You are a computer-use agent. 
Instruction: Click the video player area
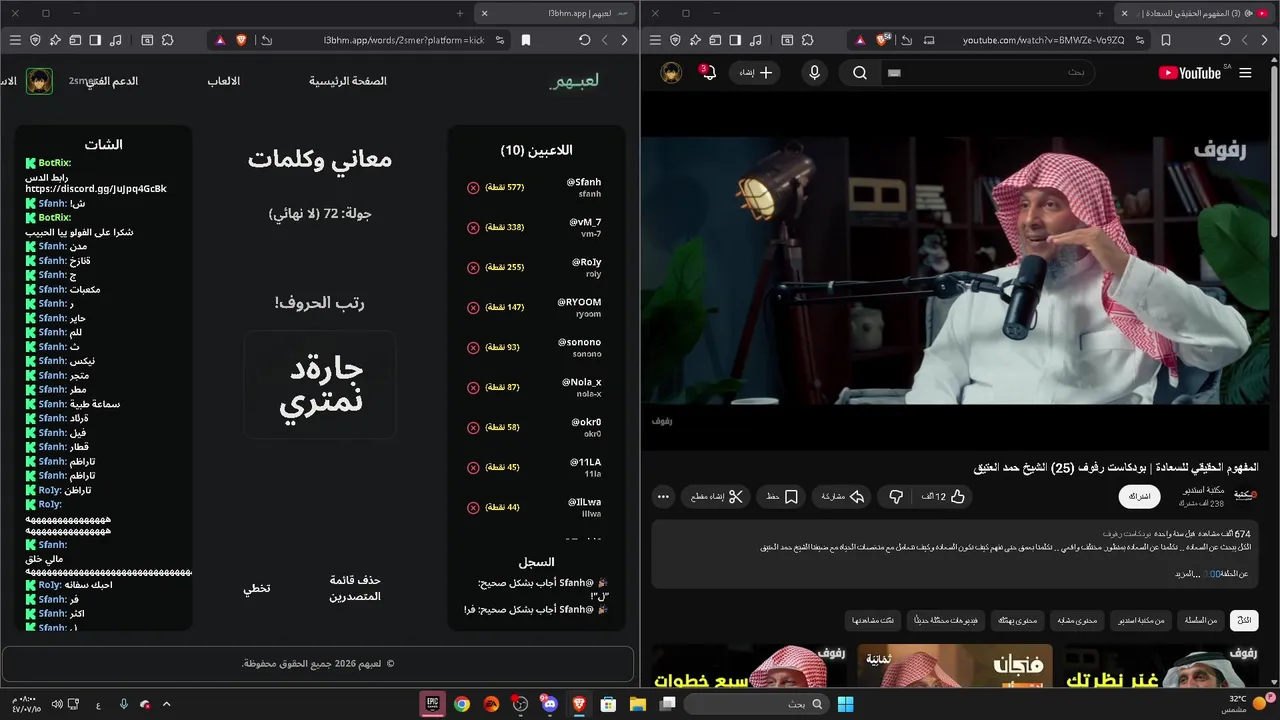(x=954, y=270)
